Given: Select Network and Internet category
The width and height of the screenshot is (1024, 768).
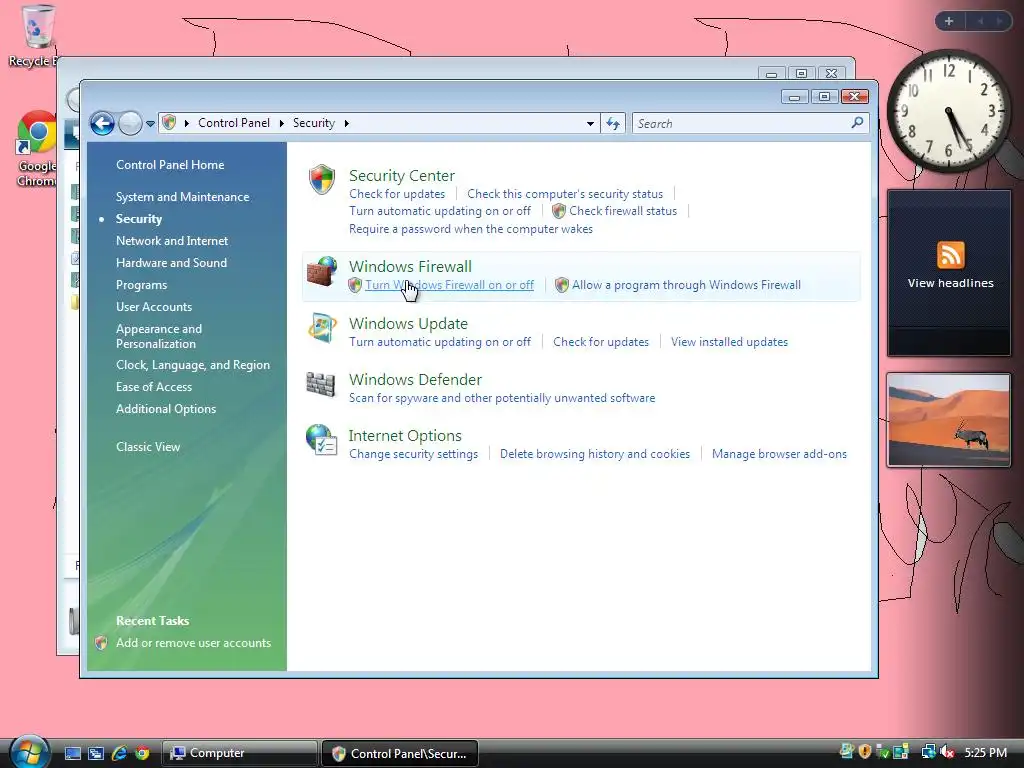Looking at the screenshot, I should coord(172,241).
